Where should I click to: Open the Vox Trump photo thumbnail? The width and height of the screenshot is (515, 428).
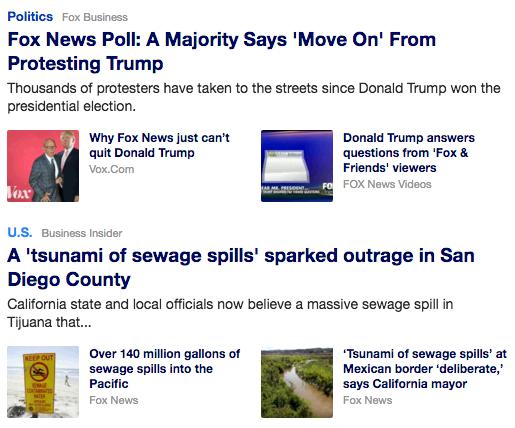pyautogui.click(x=43, y=166)
